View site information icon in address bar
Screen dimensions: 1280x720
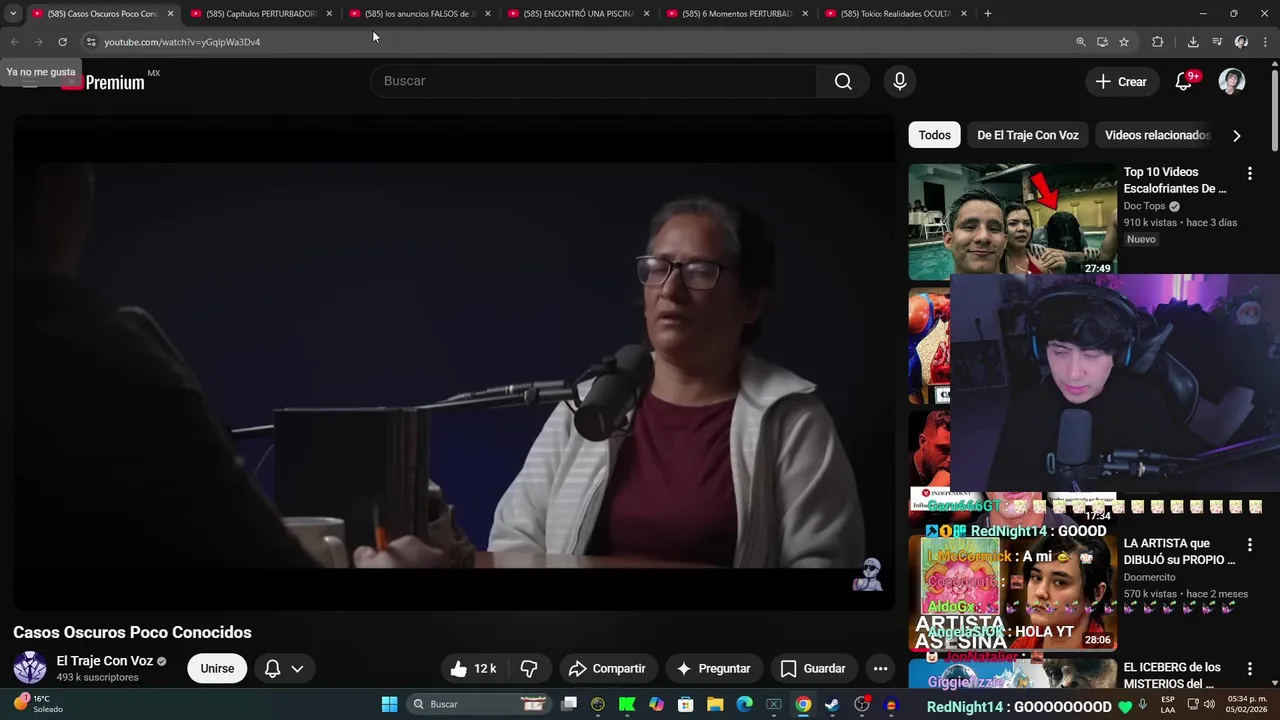pos(91,42)
